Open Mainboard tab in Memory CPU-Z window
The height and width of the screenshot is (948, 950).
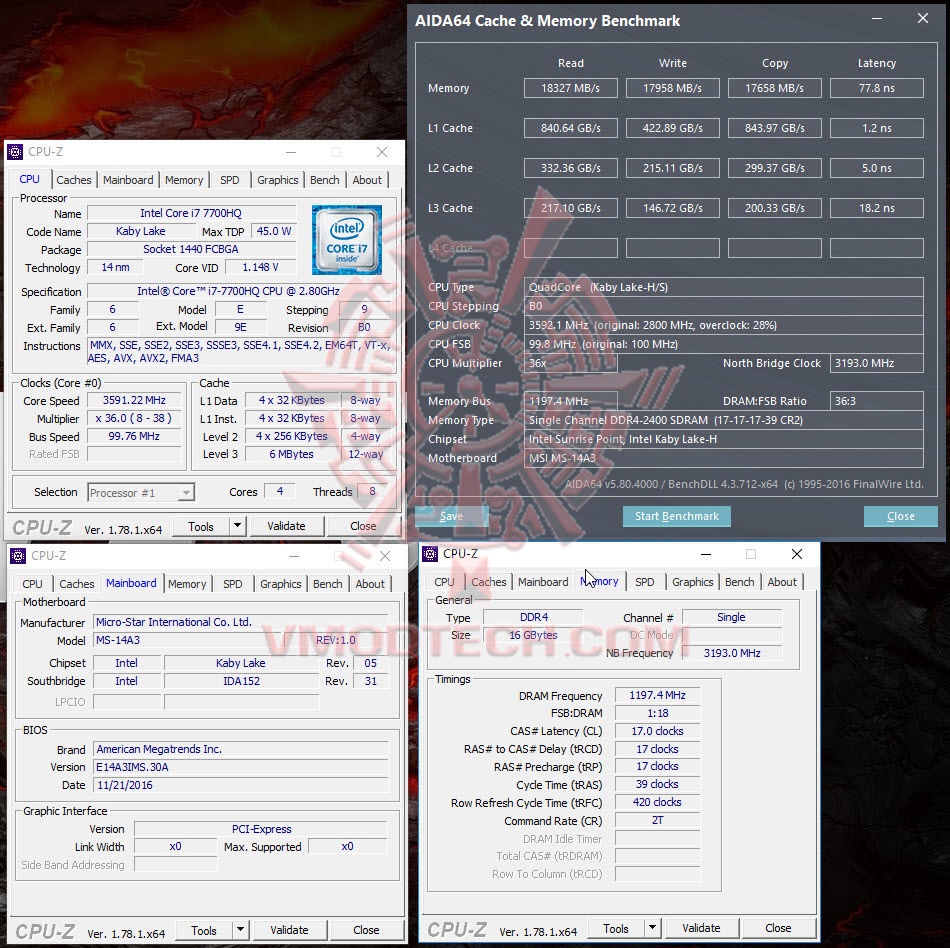543,582
